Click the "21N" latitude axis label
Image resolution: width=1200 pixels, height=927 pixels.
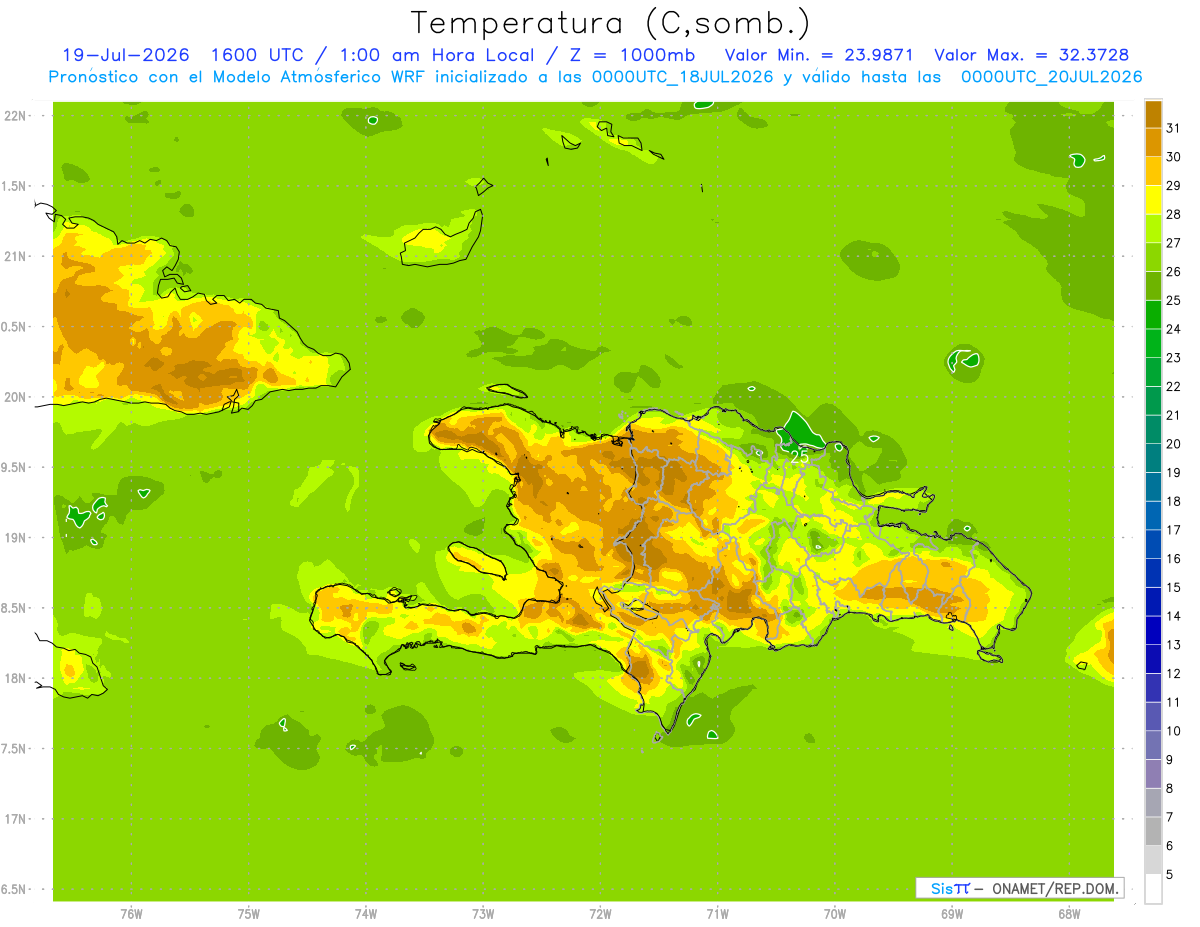pos(15,256)
